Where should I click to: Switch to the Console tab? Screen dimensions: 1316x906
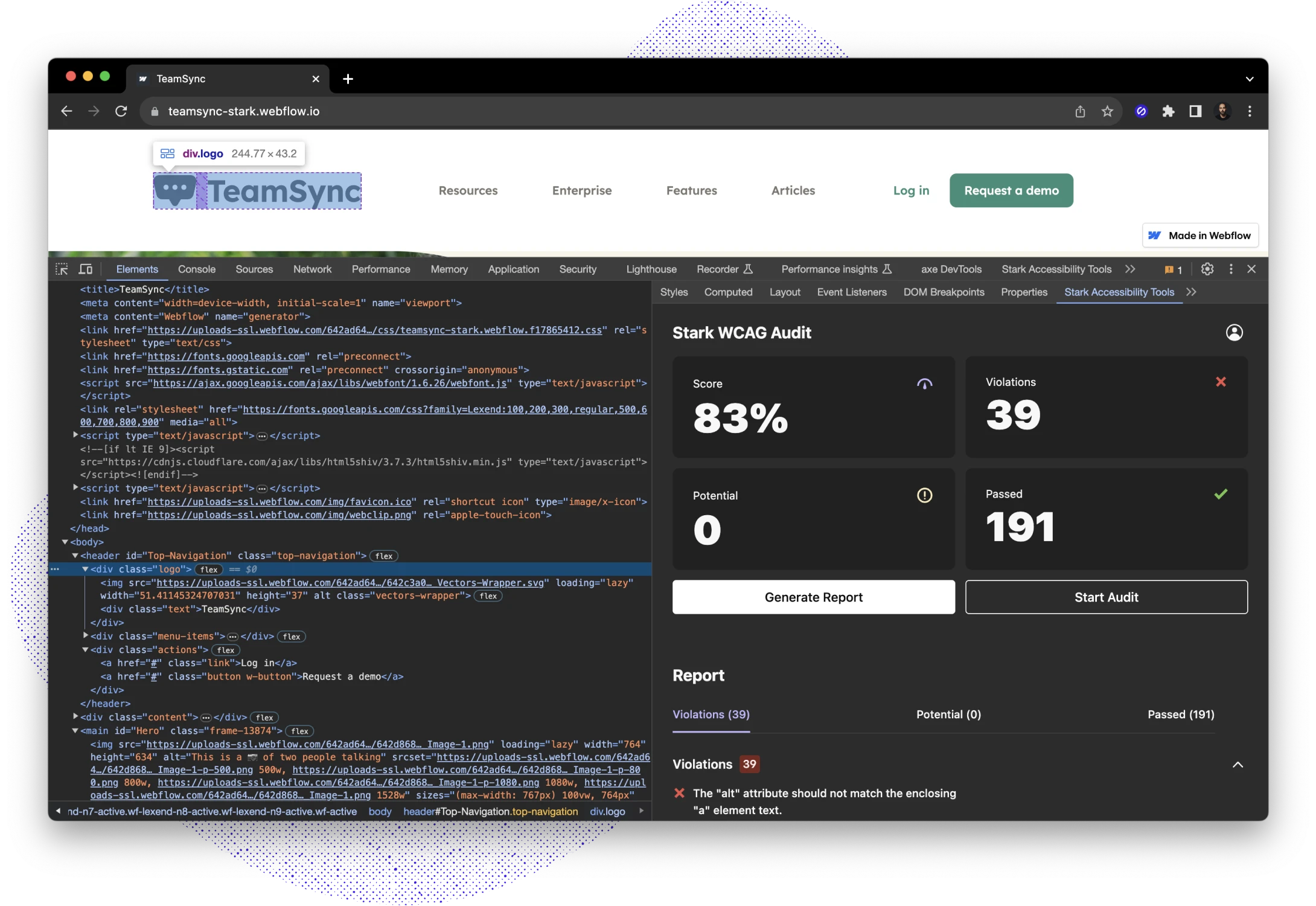196,269
